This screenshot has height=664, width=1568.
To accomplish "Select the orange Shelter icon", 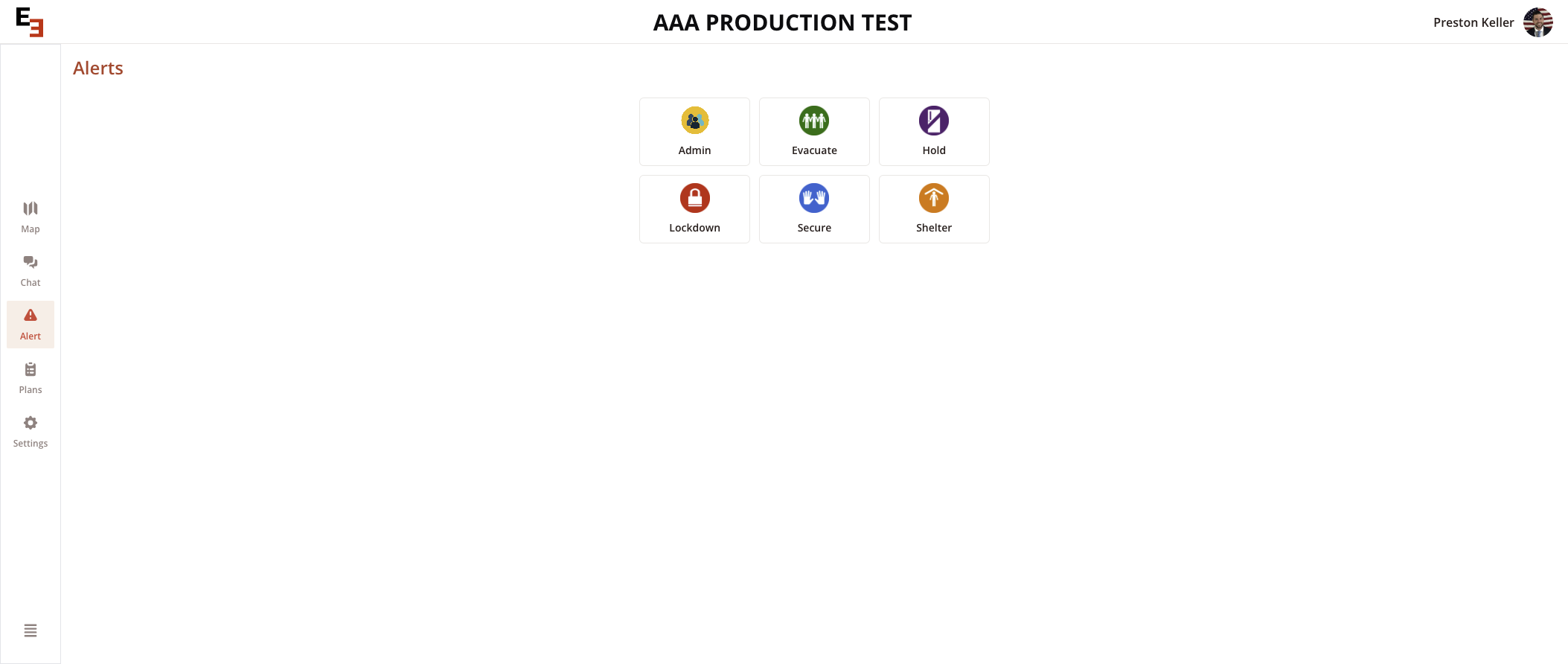I will click(934, 198).
